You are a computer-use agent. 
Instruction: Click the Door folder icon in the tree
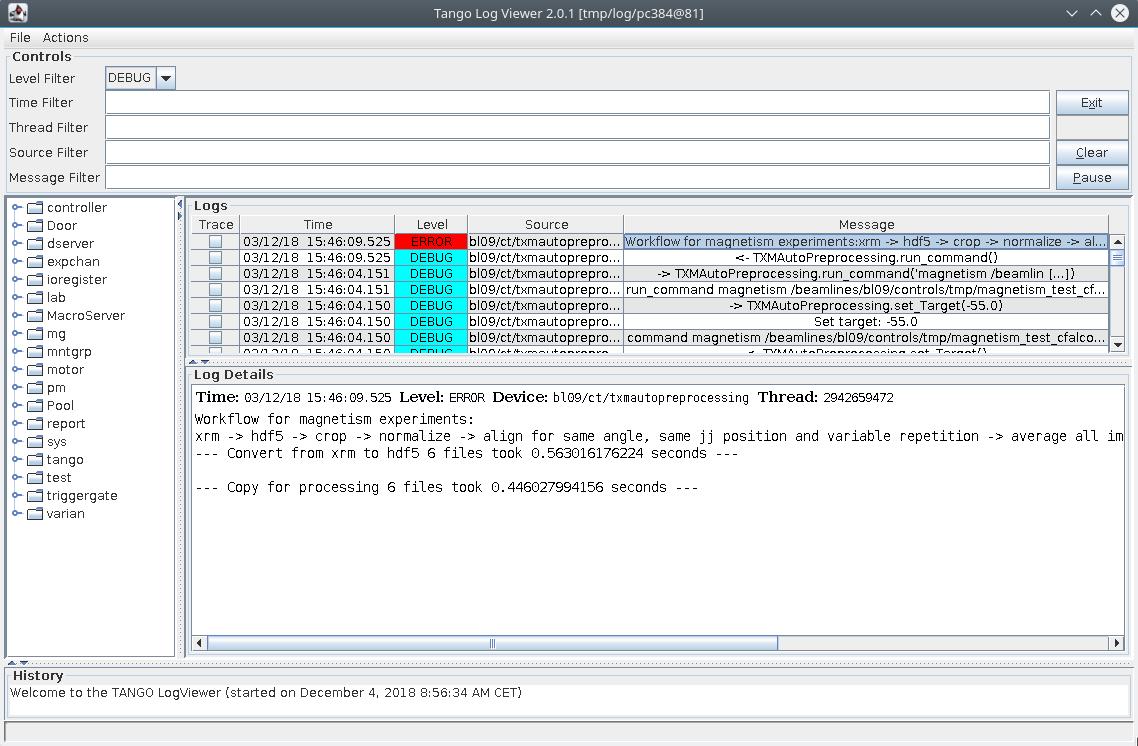click(x=33, y=225)
